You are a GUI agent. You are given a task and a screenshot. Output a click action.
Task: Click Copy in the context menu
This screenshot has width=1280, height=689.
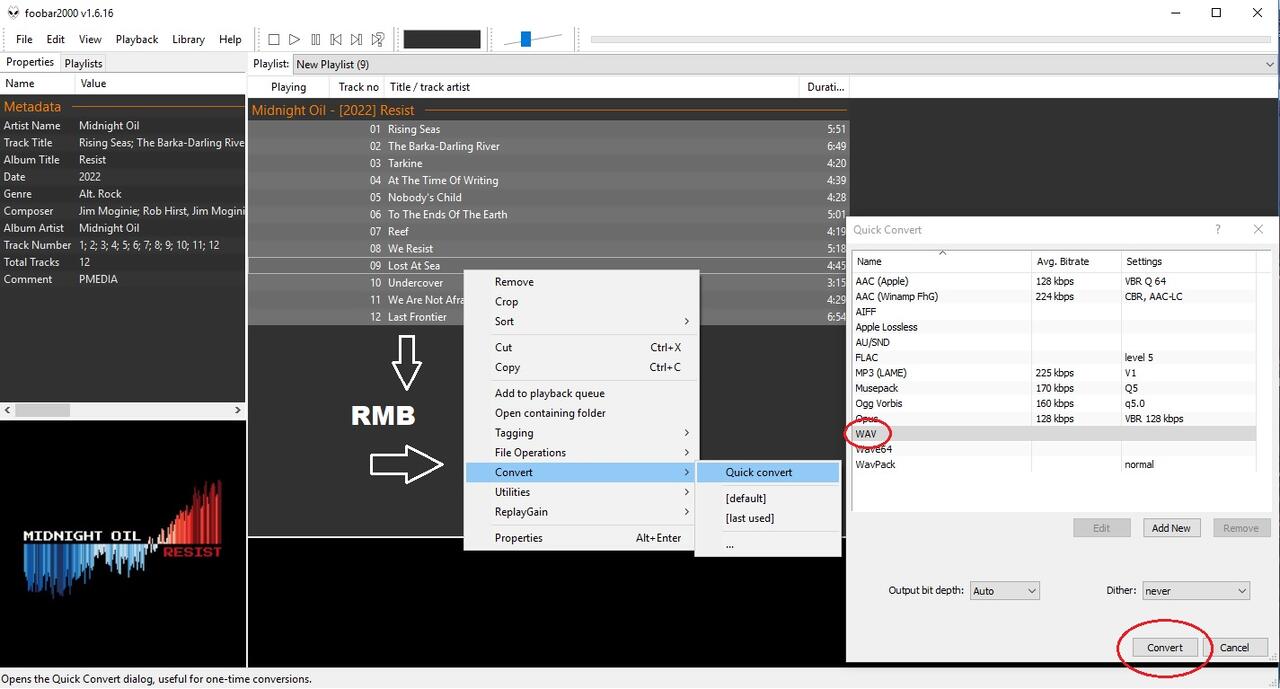click(x=580, y=367)
